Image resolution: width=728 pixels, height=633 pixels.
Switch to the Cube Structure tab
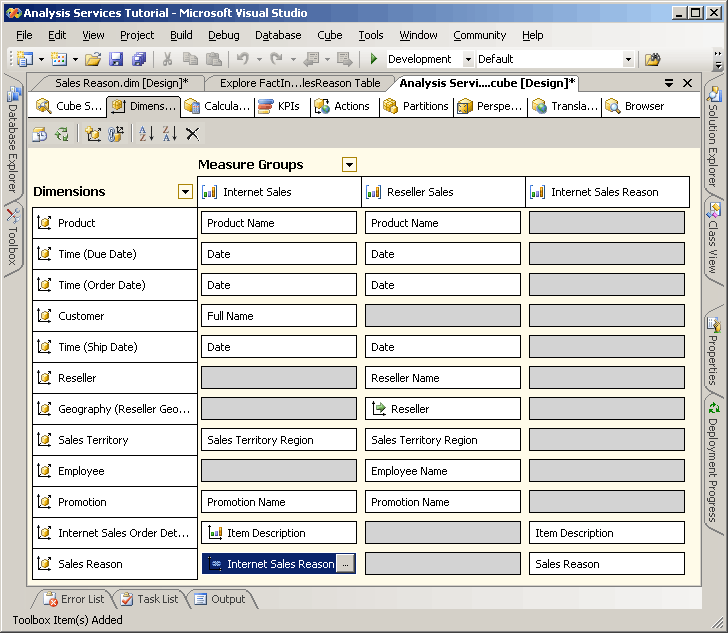tap(70, 106)
